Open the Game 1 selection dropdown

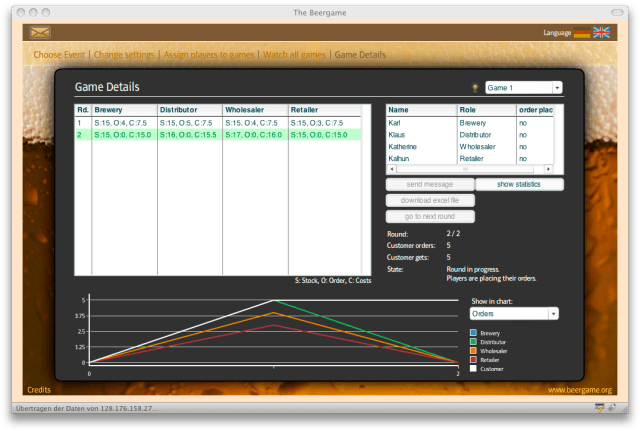[x=523, y=88]
